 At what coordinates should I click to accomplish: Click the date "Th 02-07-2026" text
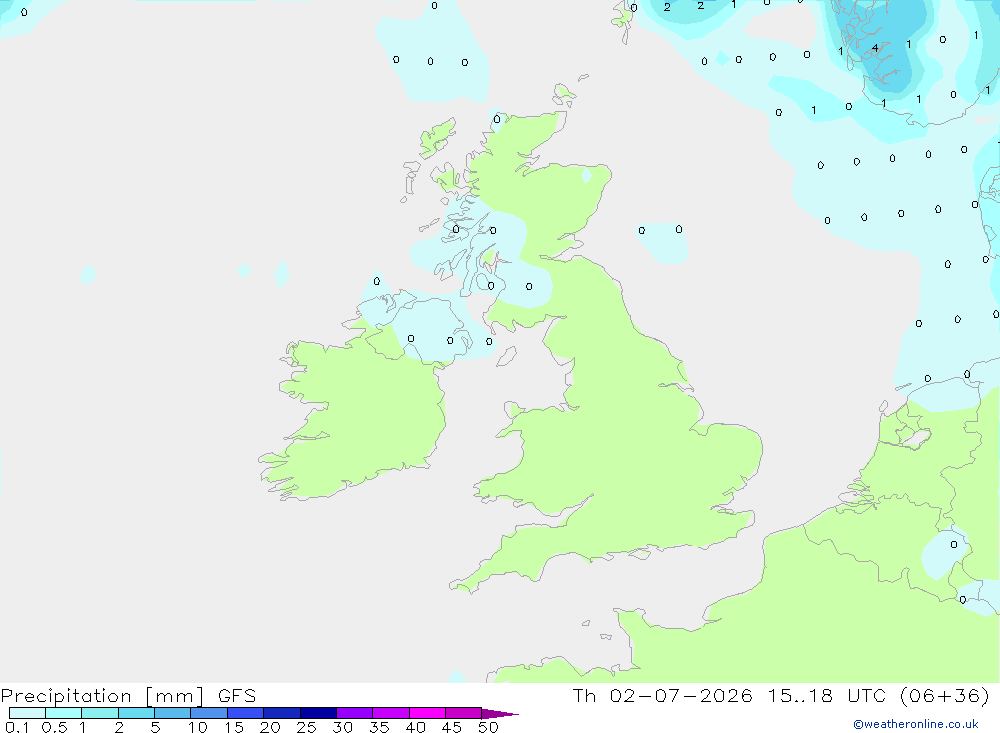tap(662, 695)
